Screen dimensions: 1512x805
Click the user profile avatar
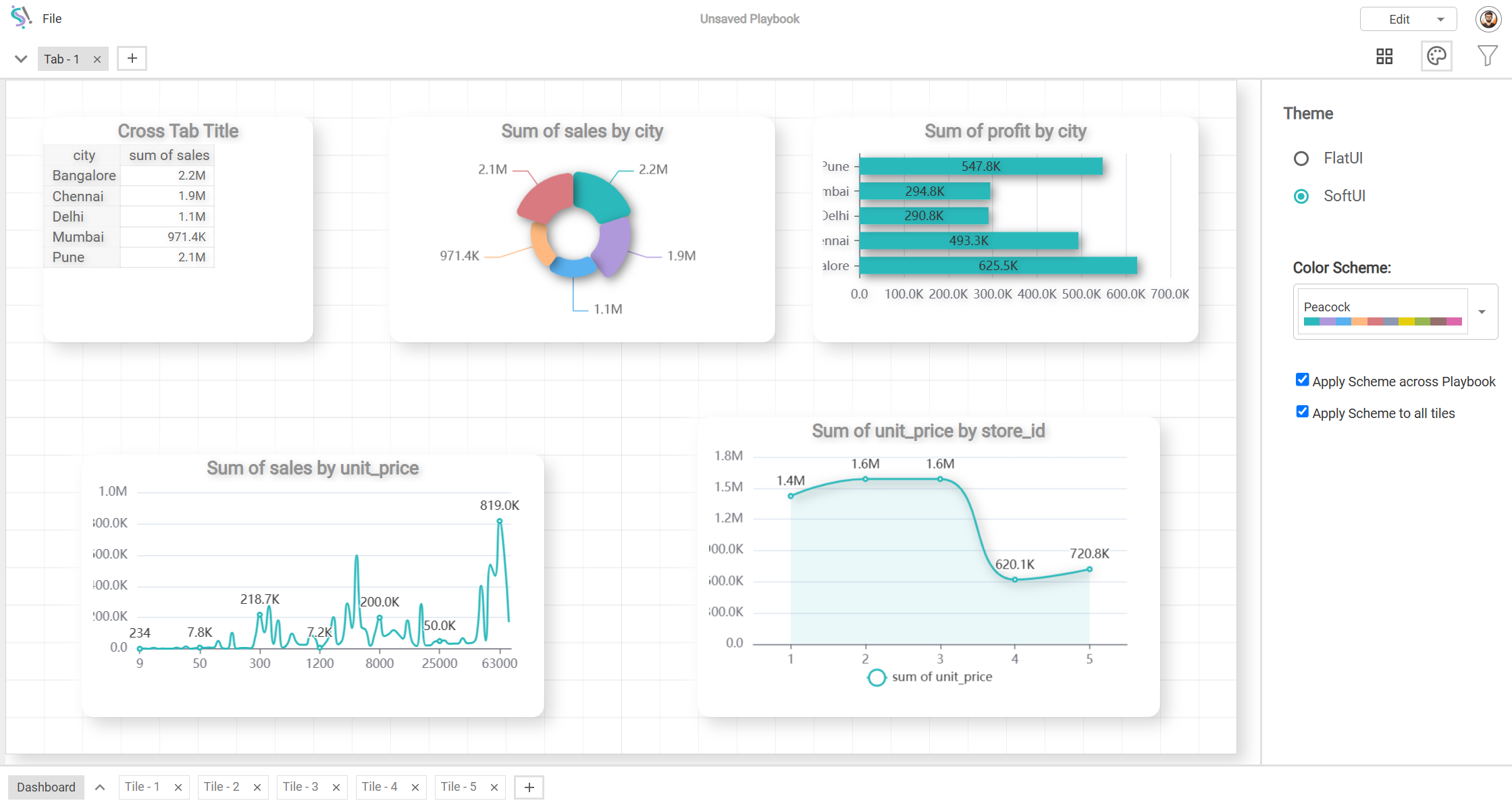[1488, 19]
